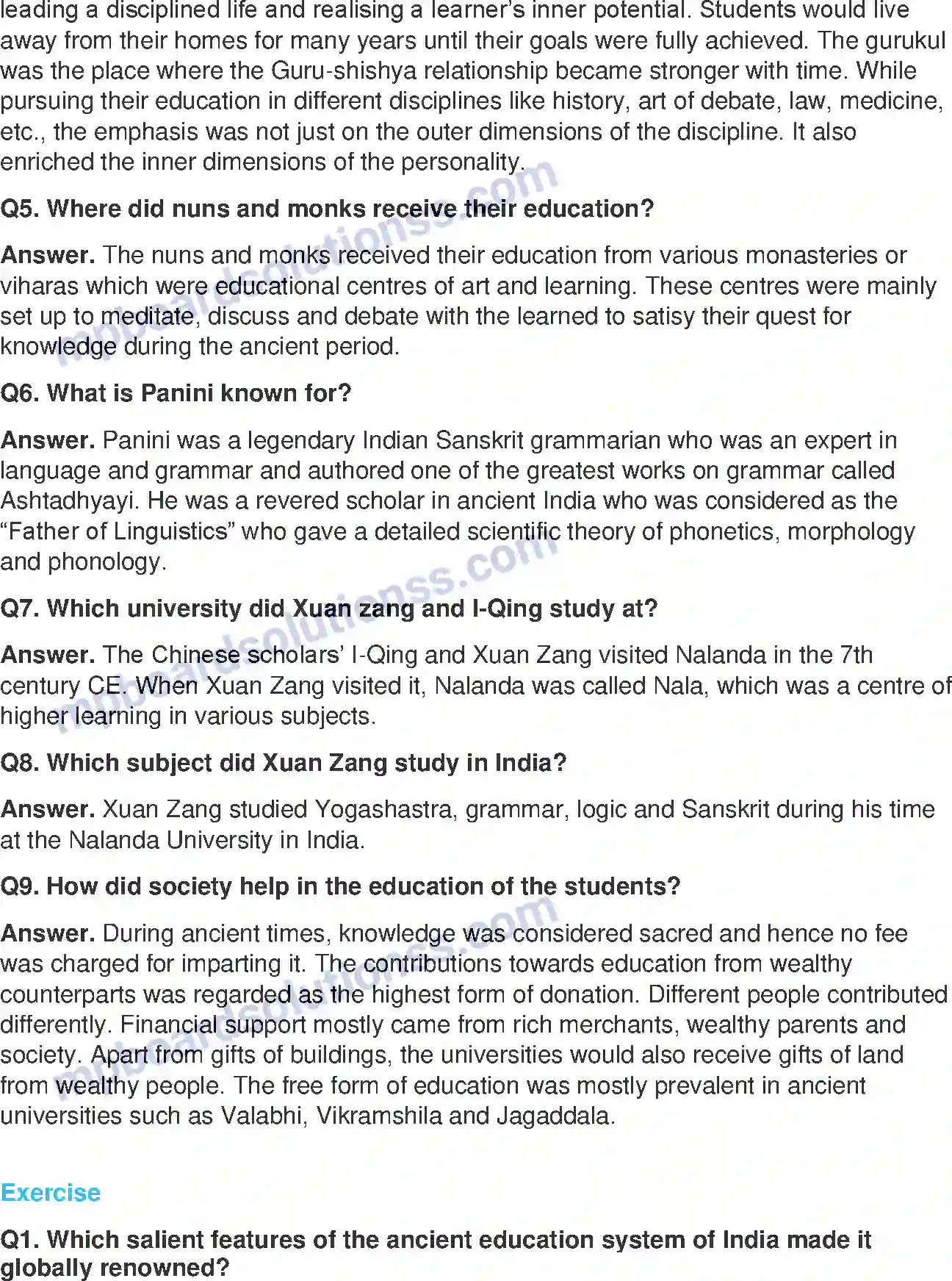952x1281 pixels.
Task: Click the Q5 question about nuns and monks
Action: point(327,209)
